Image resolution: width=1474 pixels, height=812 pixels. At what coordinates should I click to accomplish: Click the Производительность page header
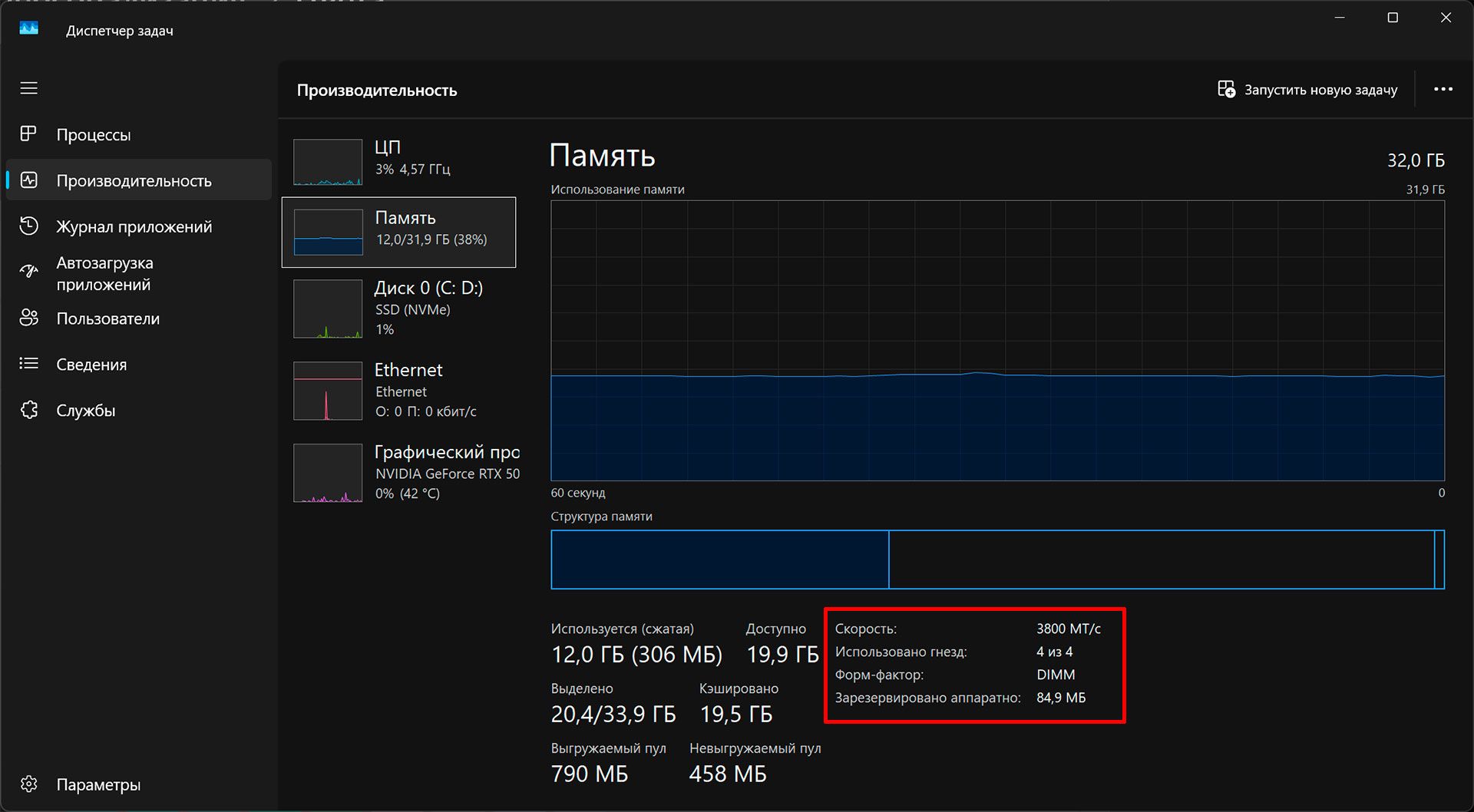[x=377, y=90]
